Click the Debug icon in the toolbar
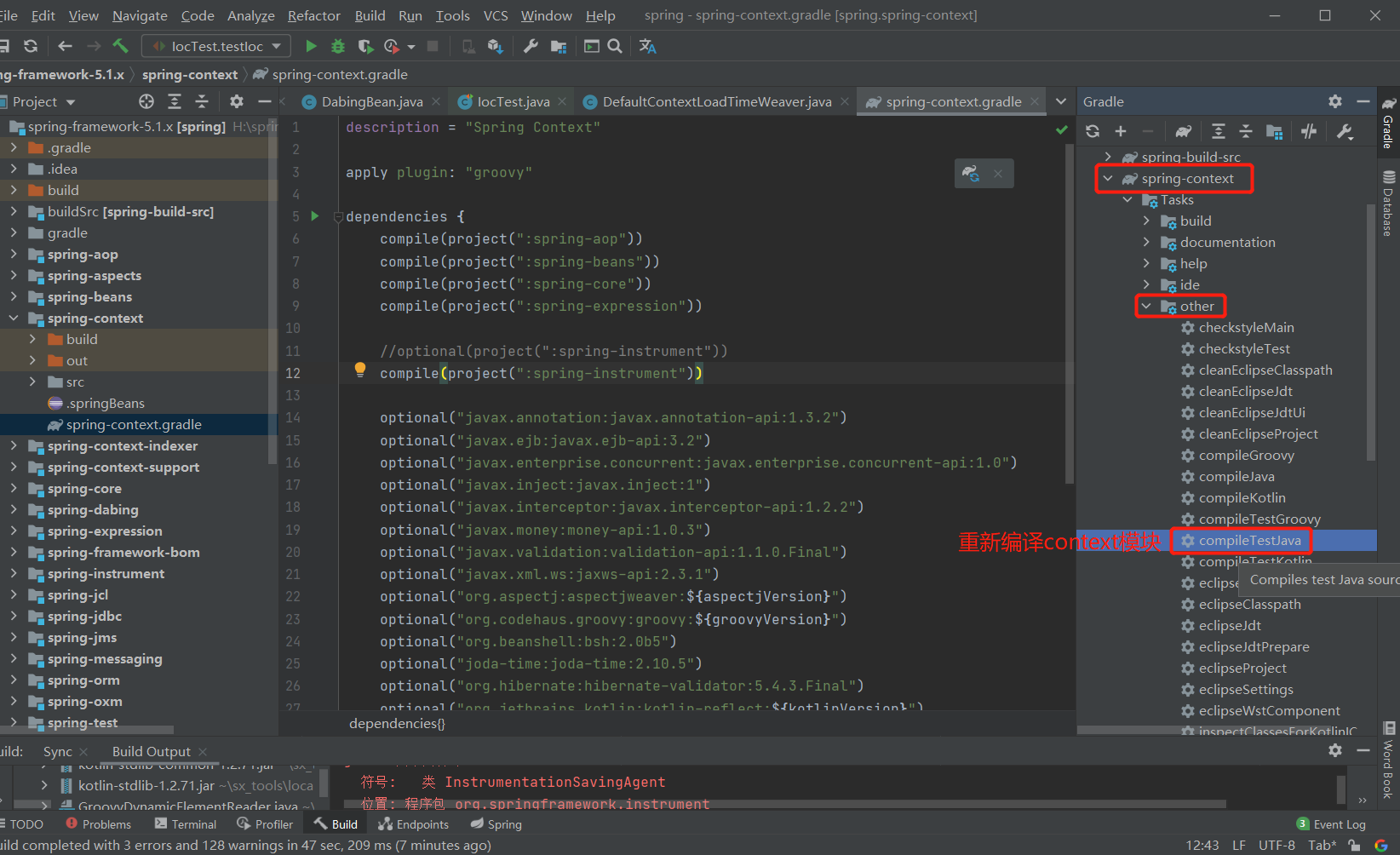The width and height of the screenshot is (1400, 855). pyautogui.click(x=338, y=46)
